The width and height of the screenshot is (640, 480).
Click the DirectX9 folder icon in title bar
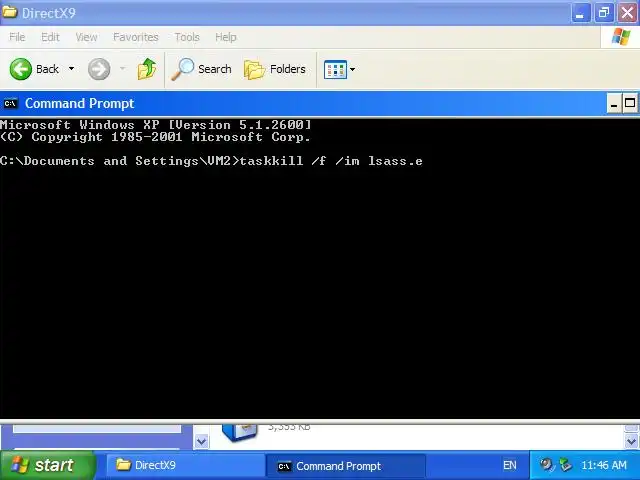9,12
